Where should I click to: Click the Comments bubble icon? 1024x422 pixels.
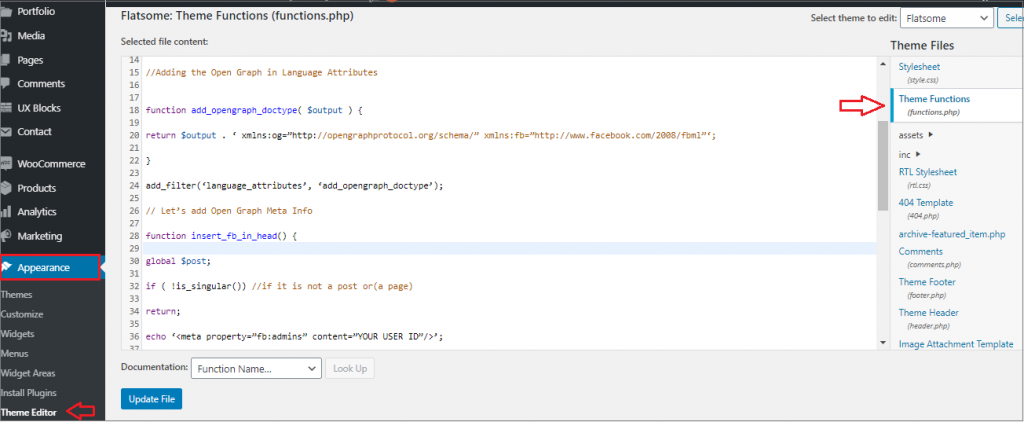coord(5,84)
